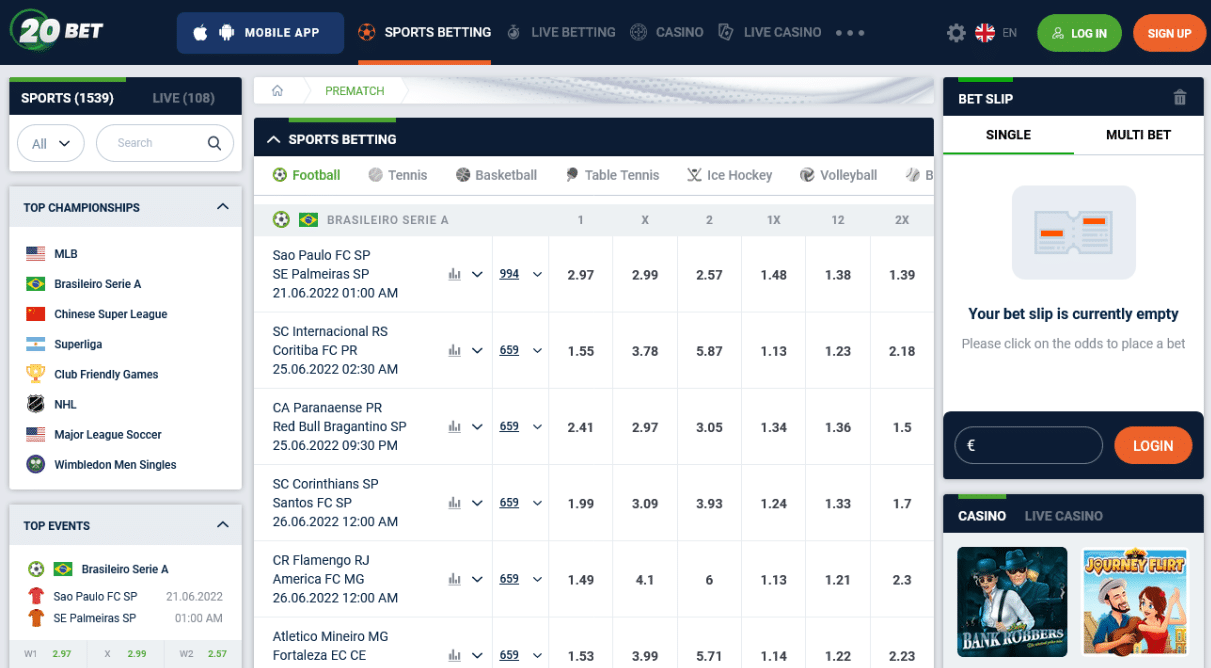
Task: Switch to LIVE (108) tab
Action: coord(183,98)
